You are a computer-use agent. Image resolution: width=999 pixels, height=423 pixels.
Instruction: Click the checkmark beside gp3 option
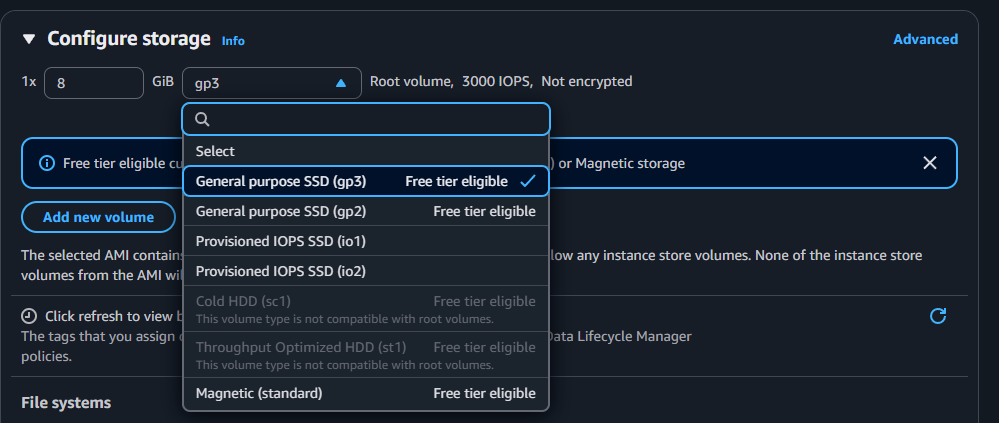(528, 181)
